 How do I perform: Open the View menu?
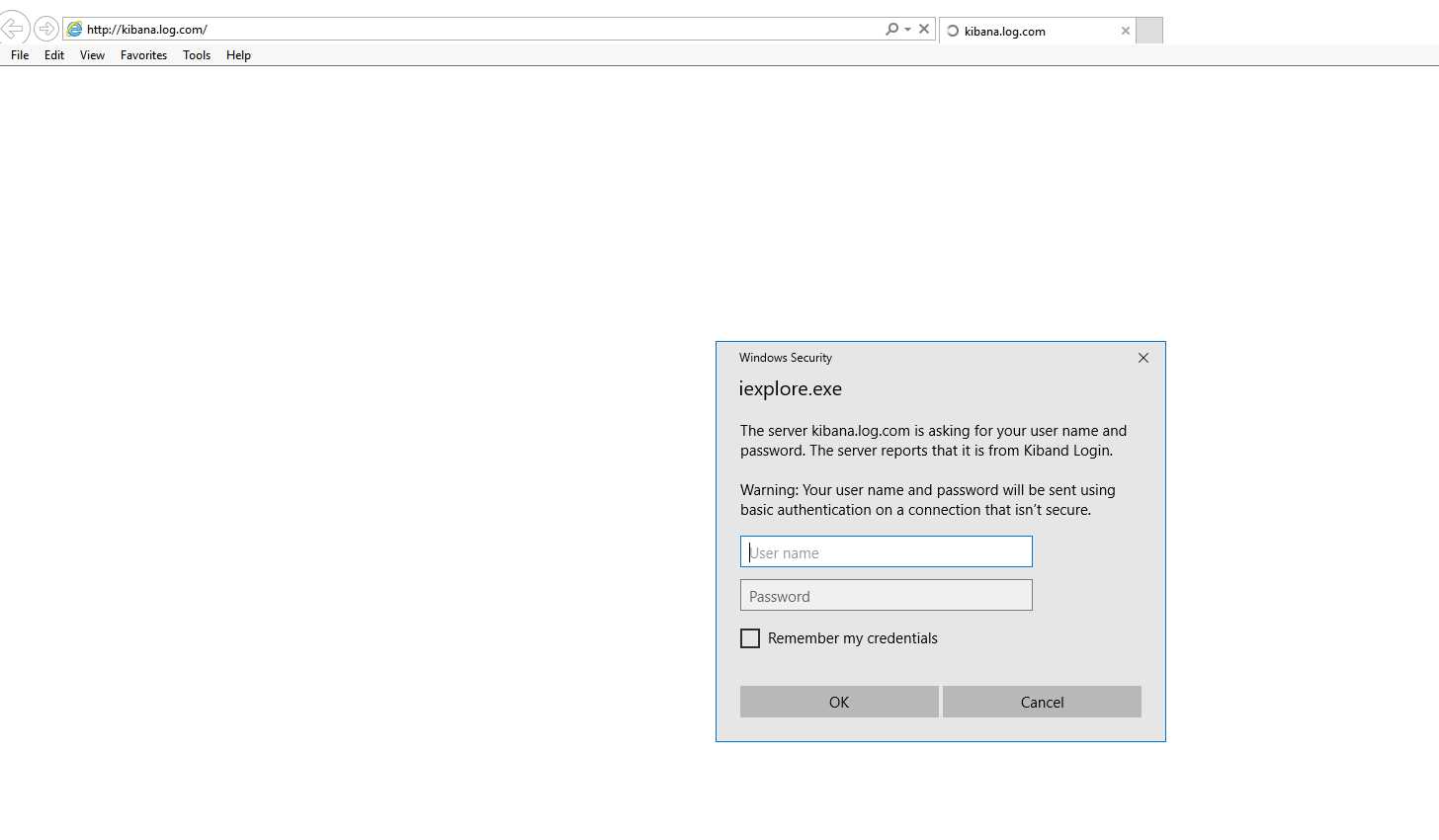[x=92, y=55]
